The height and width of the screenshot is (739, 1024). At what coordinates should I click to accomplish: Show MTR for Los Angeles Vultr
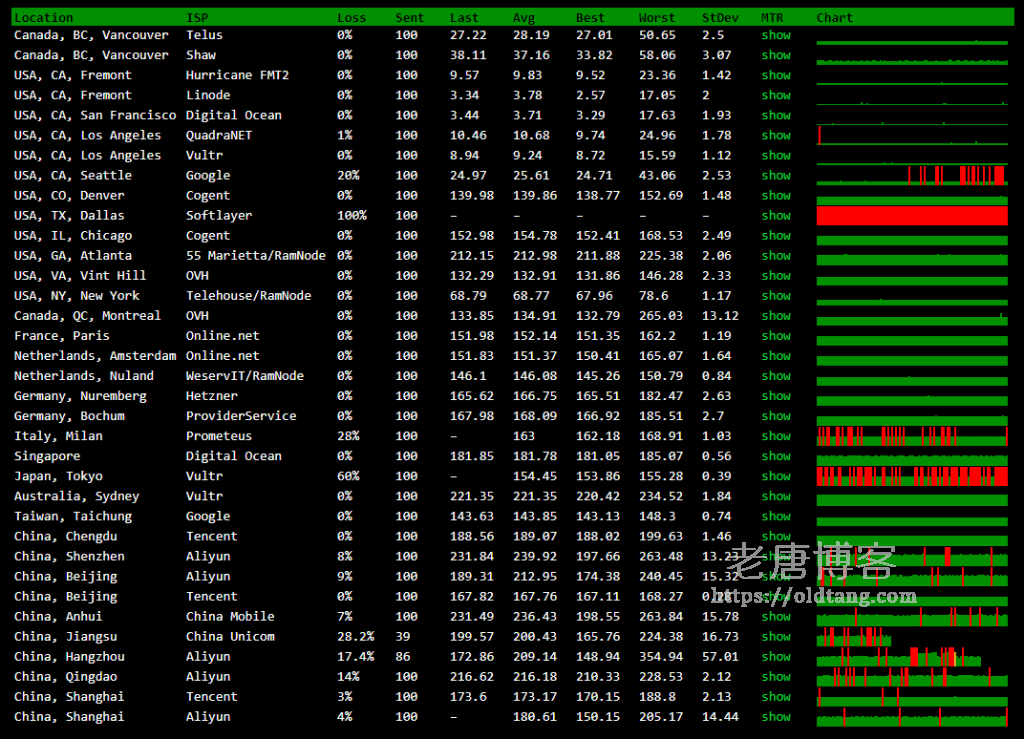click(x=776, y=155)
